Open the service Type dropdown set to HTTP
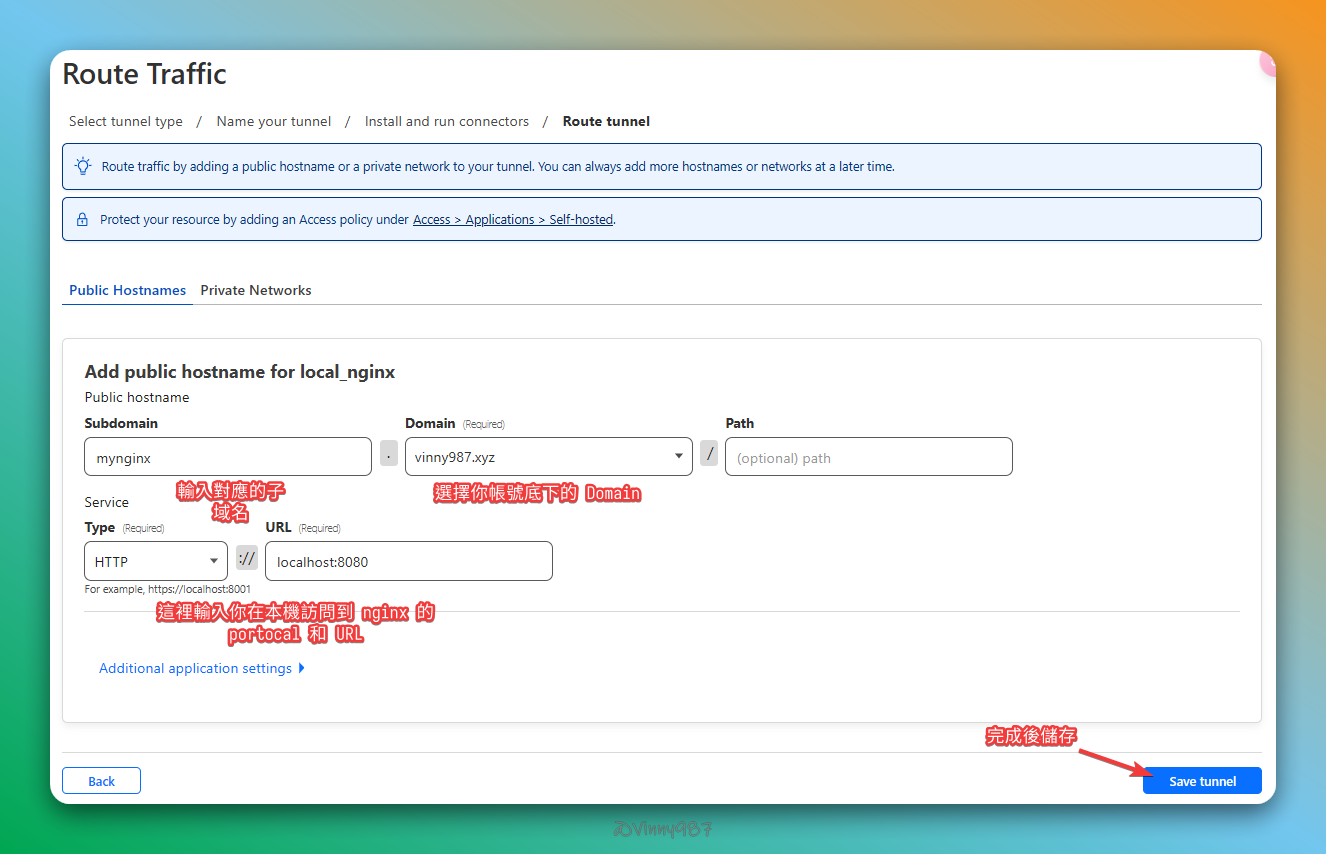The image size is (1326, 854). point(156,562)
